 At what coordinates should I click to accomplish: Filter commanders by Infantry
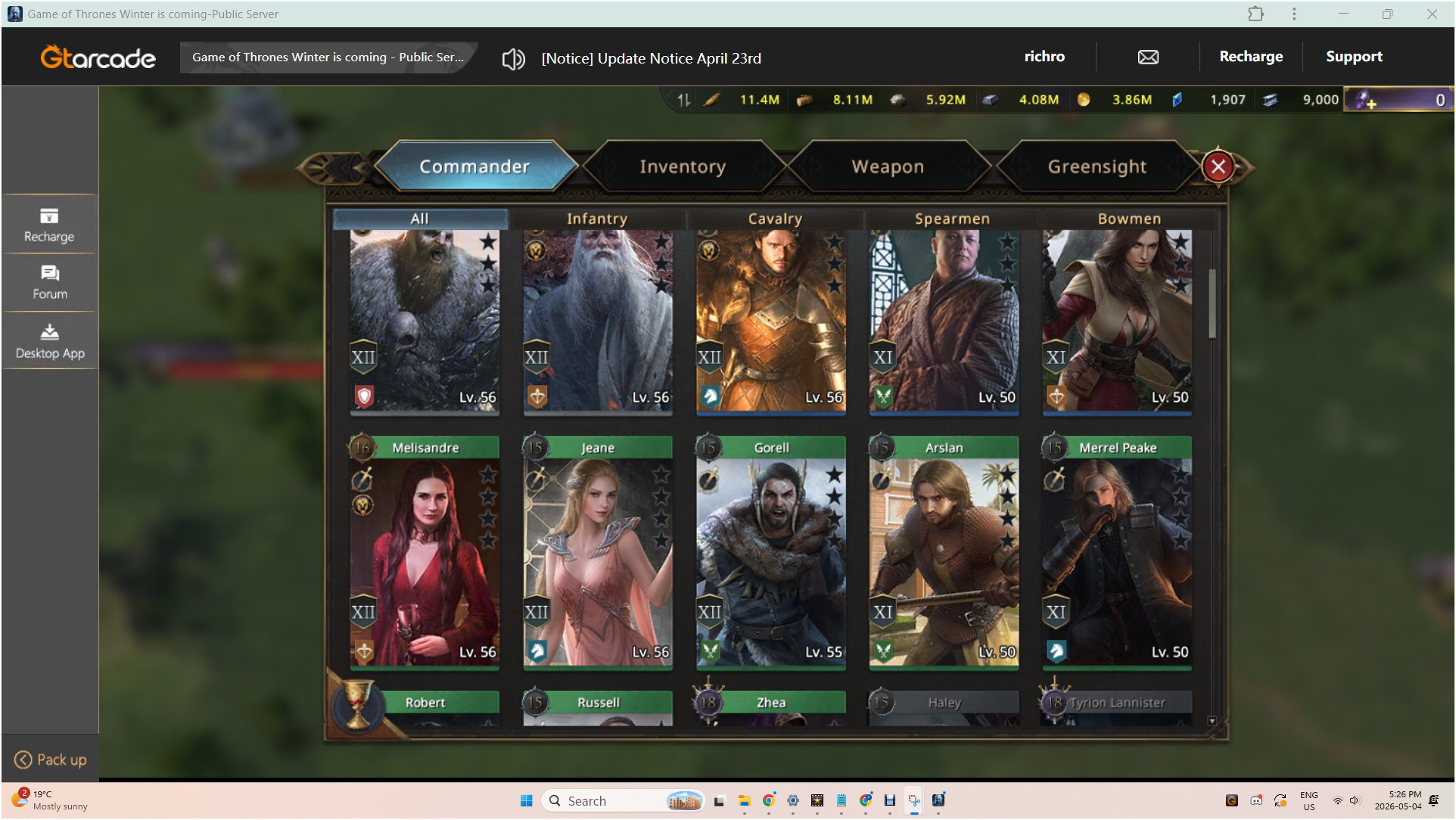597,219
